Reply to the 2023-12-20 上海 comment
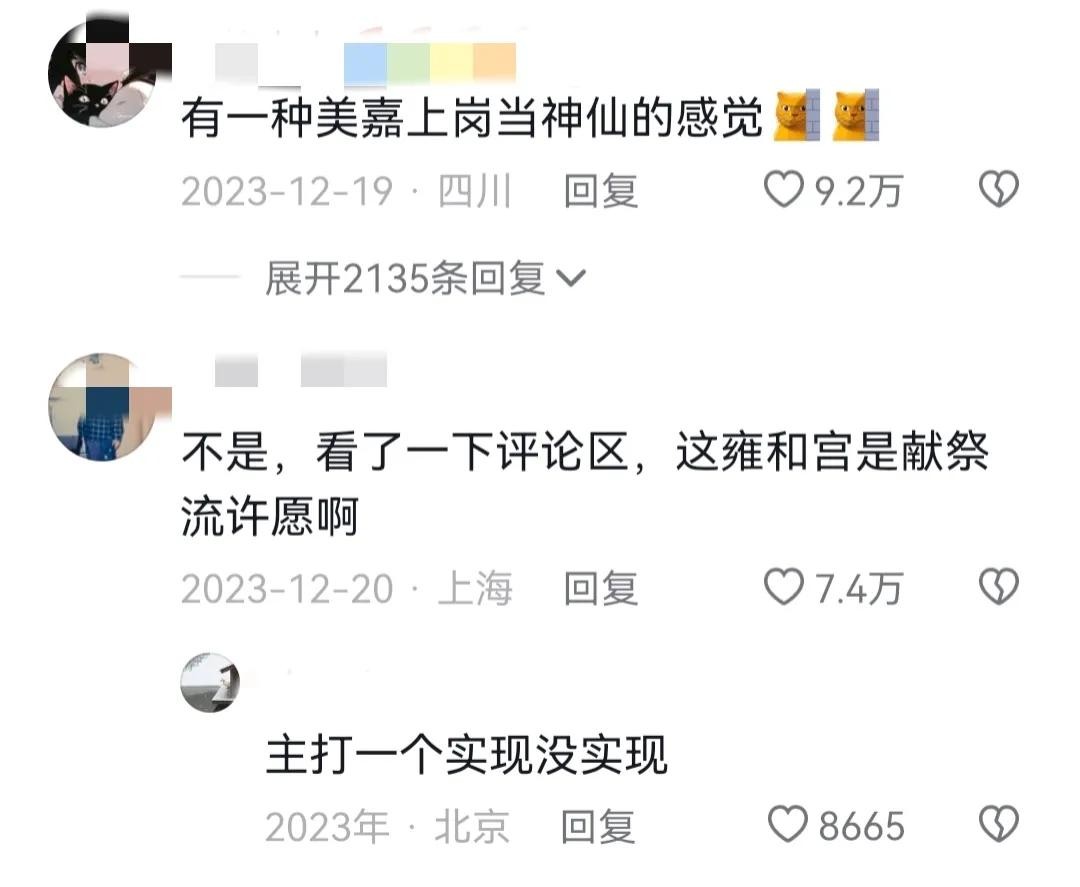Viewport: 1080px width, 887px height. click(601, 589)
